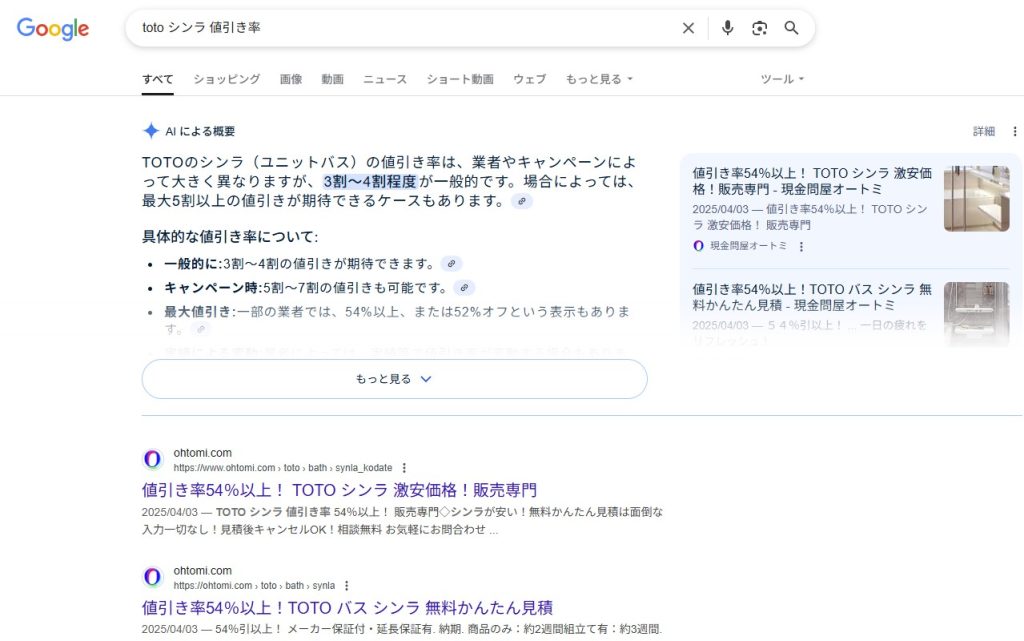
Task: Click the Google logo
Action: tap(53, 29)
